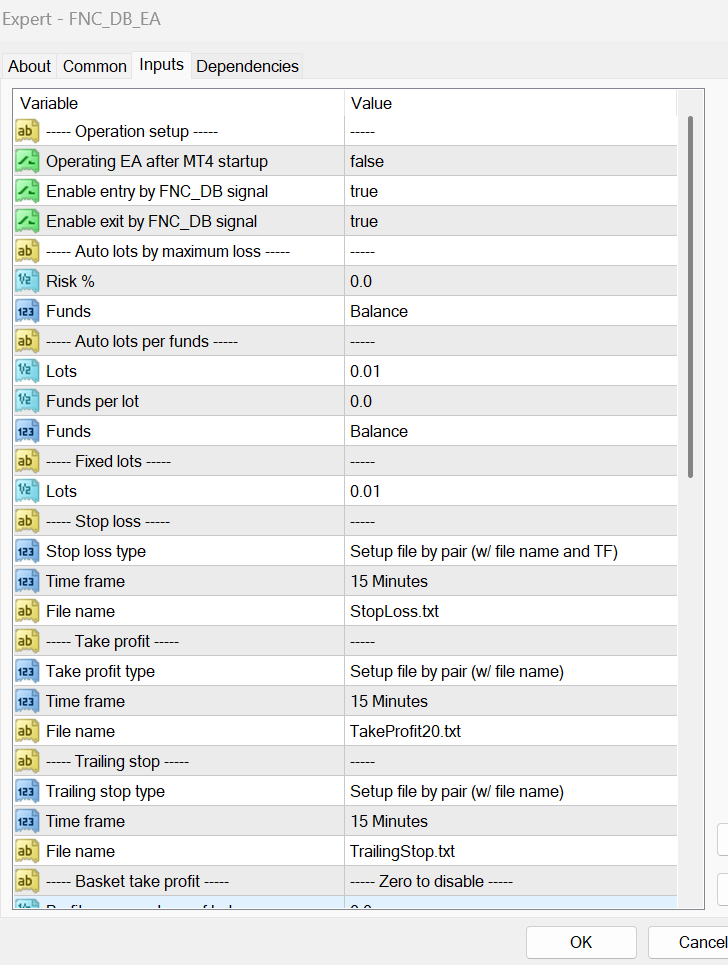Click the string icon for Auto lots by maximum loss
Viewport: 728px width, 965px height.
tap(26, 251)
